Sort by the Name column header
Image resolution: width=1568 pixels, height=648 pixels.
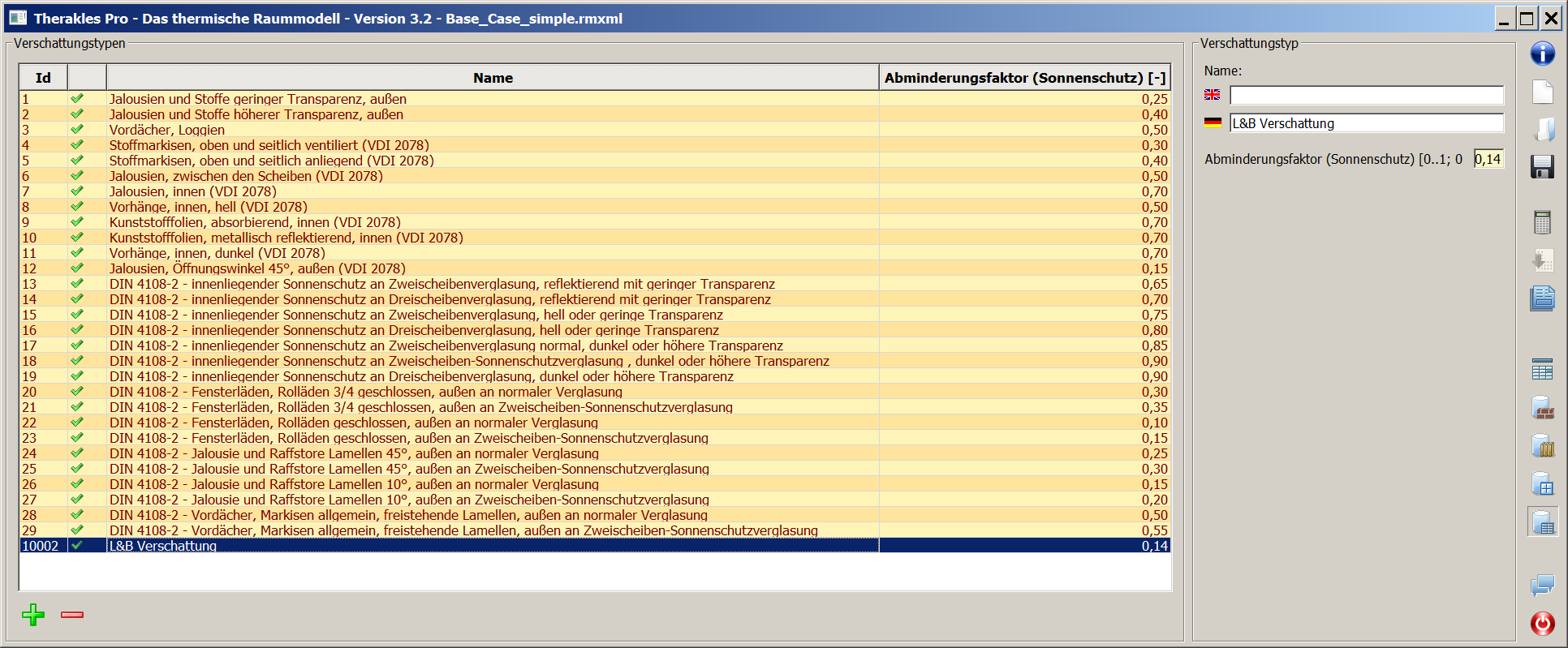[493, 78]
